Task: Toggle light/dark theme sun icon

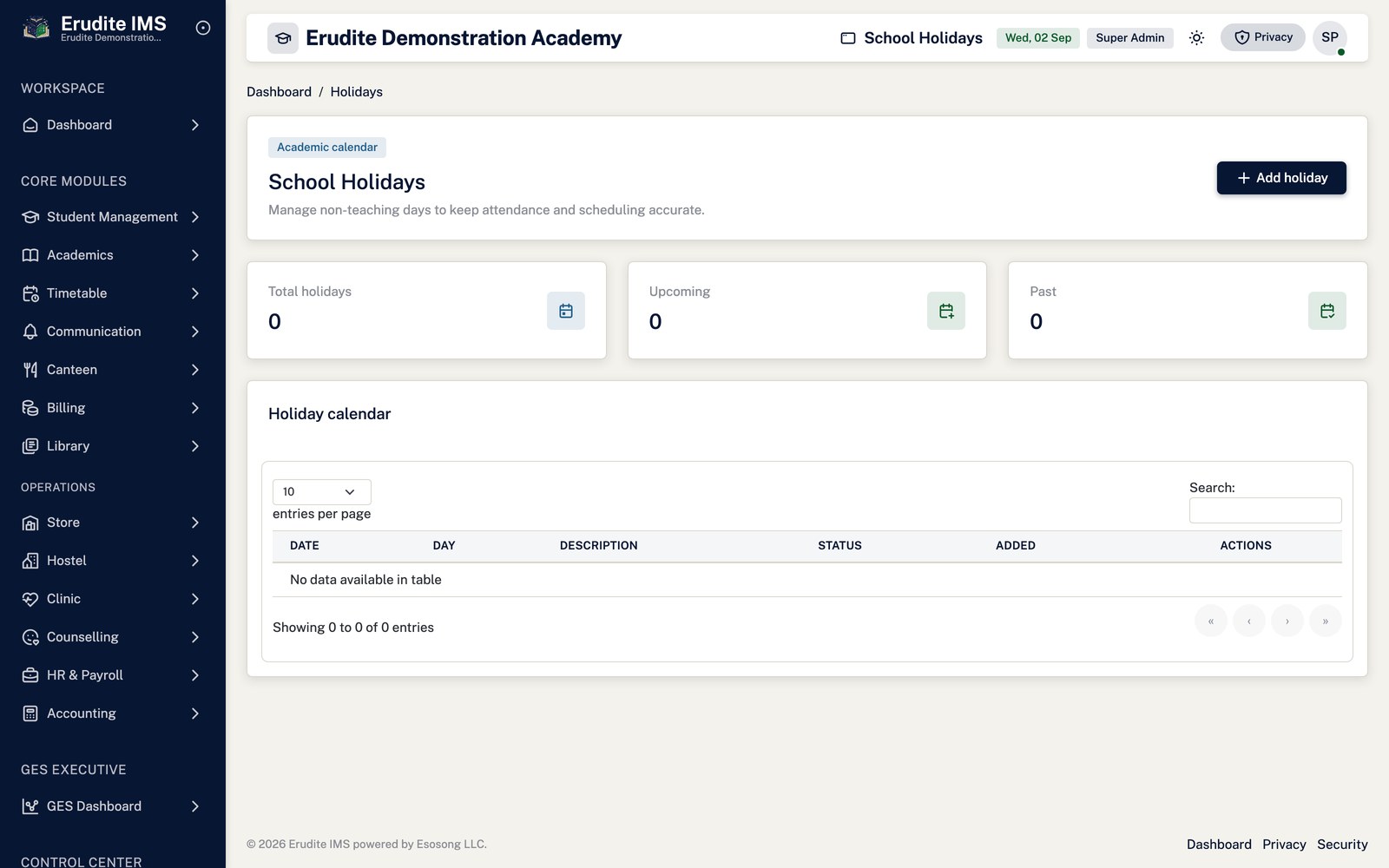Action: (1196, 37)
